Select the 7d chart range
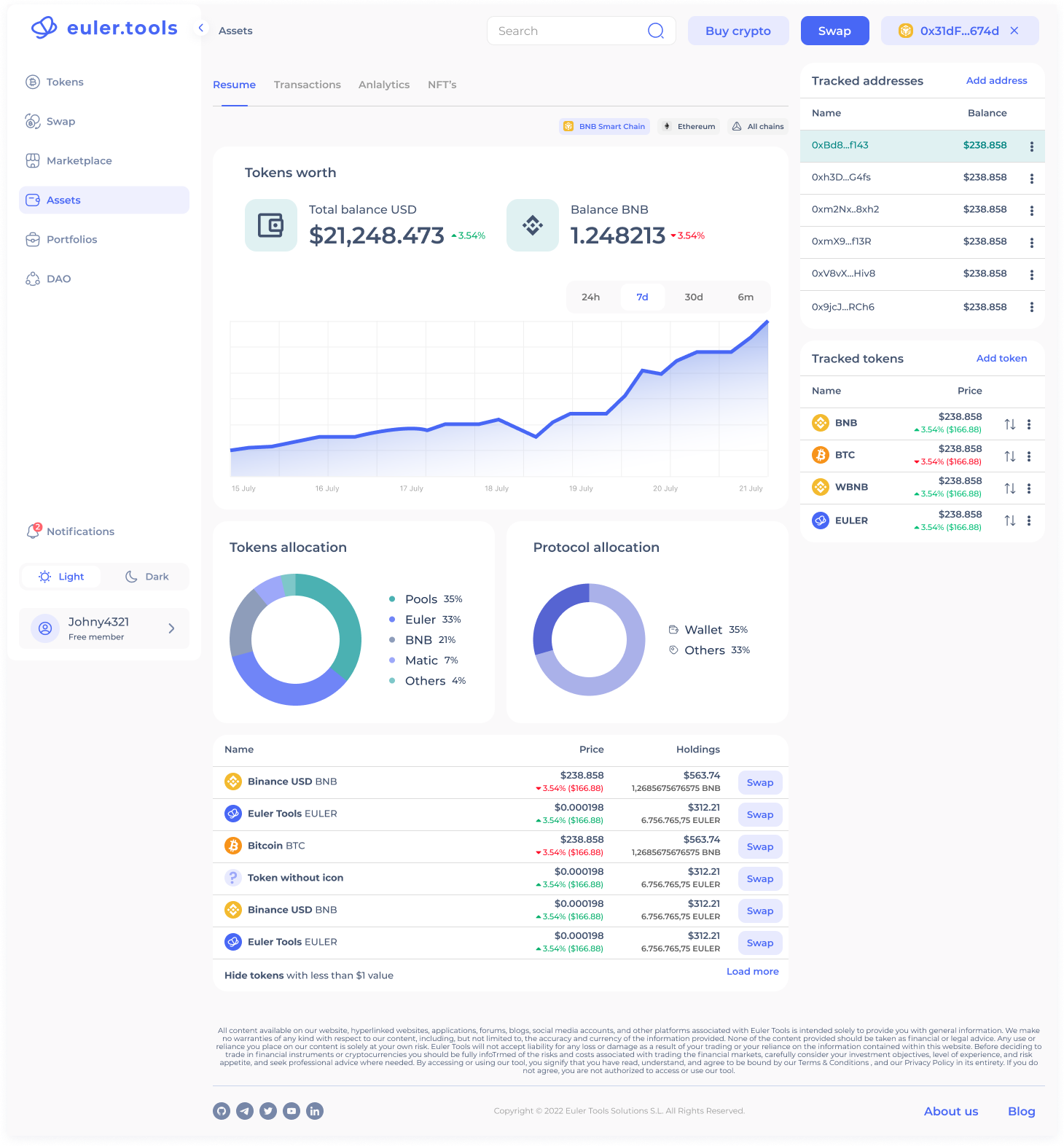This screenshot has height=1146, width=1064. 642,297
